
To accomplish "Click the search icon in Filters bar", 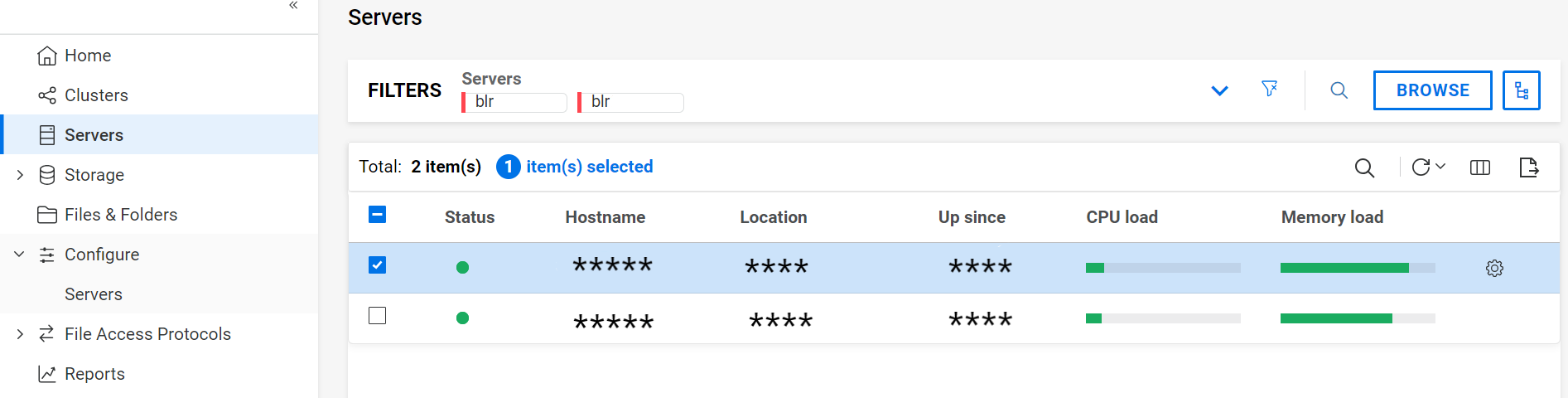I will tap(1339, 90).
